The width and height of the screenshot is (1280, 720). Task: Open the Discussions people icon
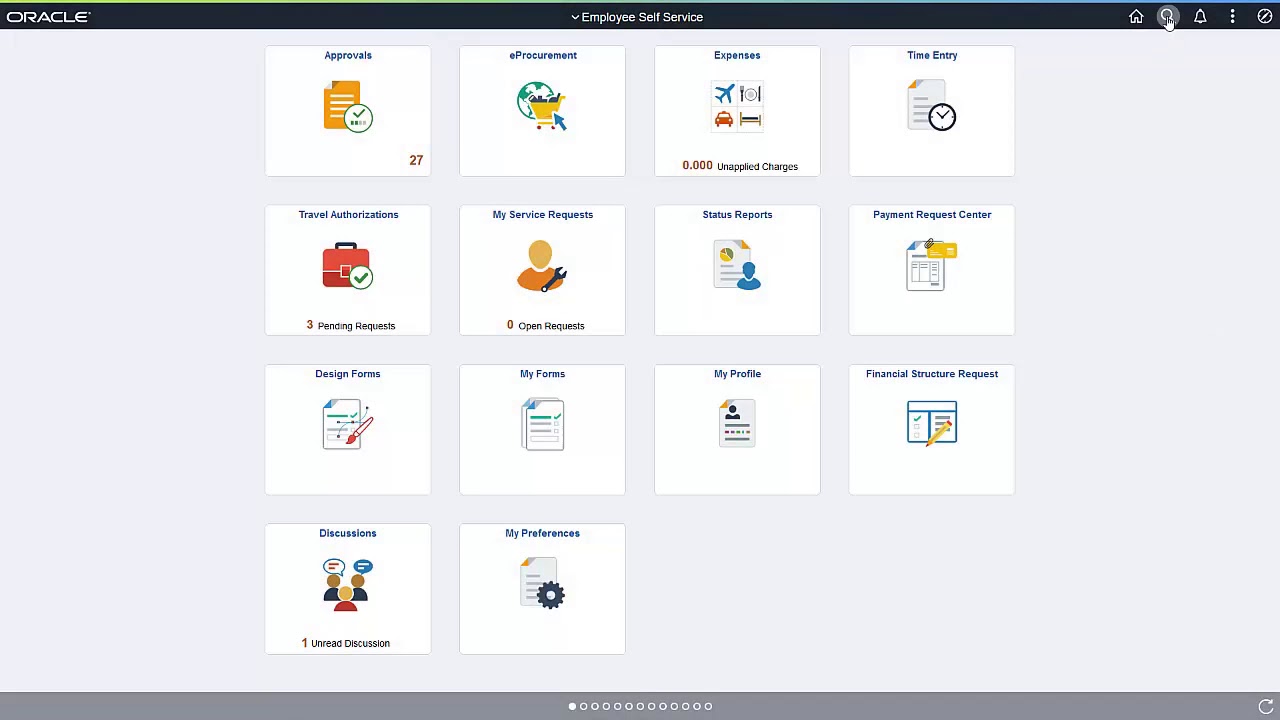coord(348,584)
